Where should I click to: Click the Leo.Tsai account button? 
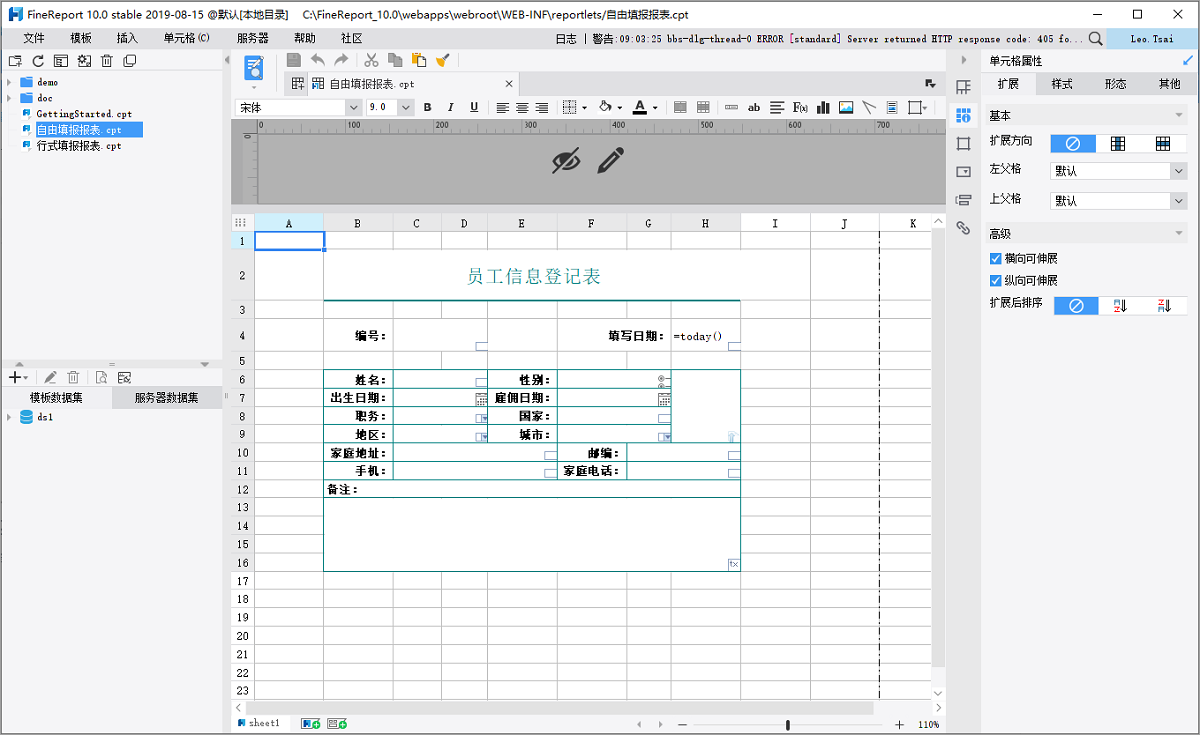[x=1153, y=39]
